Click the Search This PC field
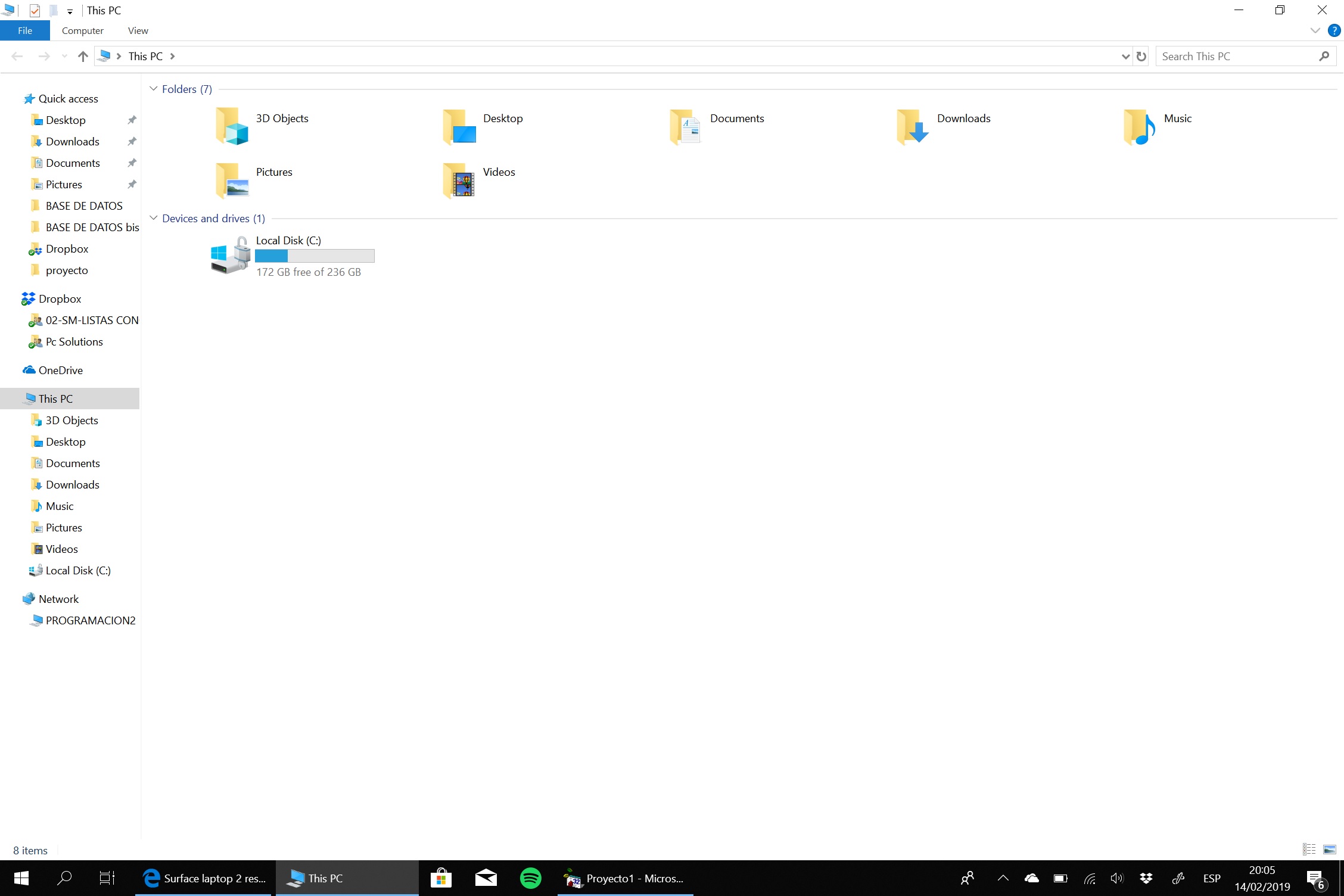 coord(1236,57)
